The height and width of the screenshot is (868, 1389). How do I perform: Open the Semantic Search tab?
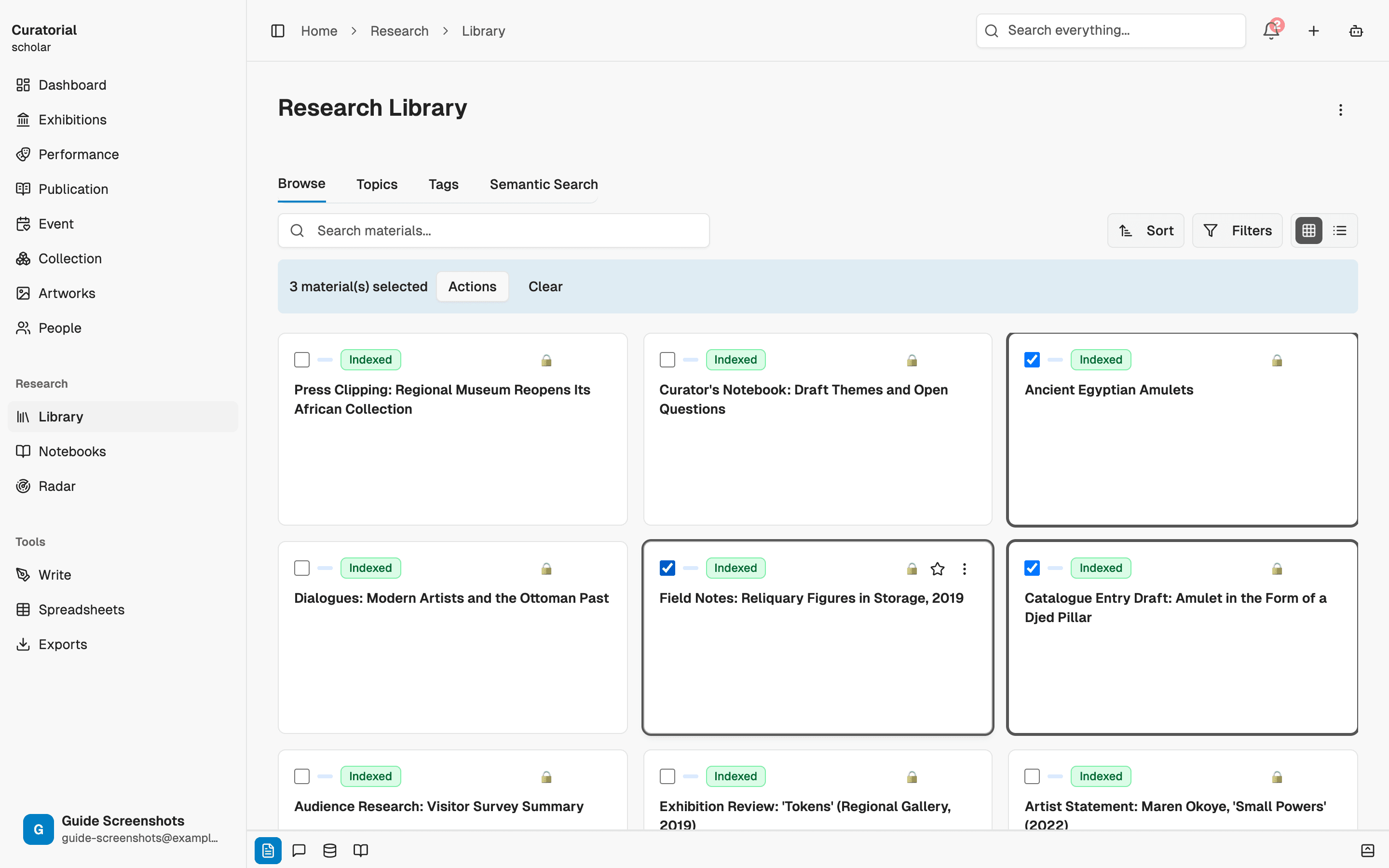(x=544, y=184)
